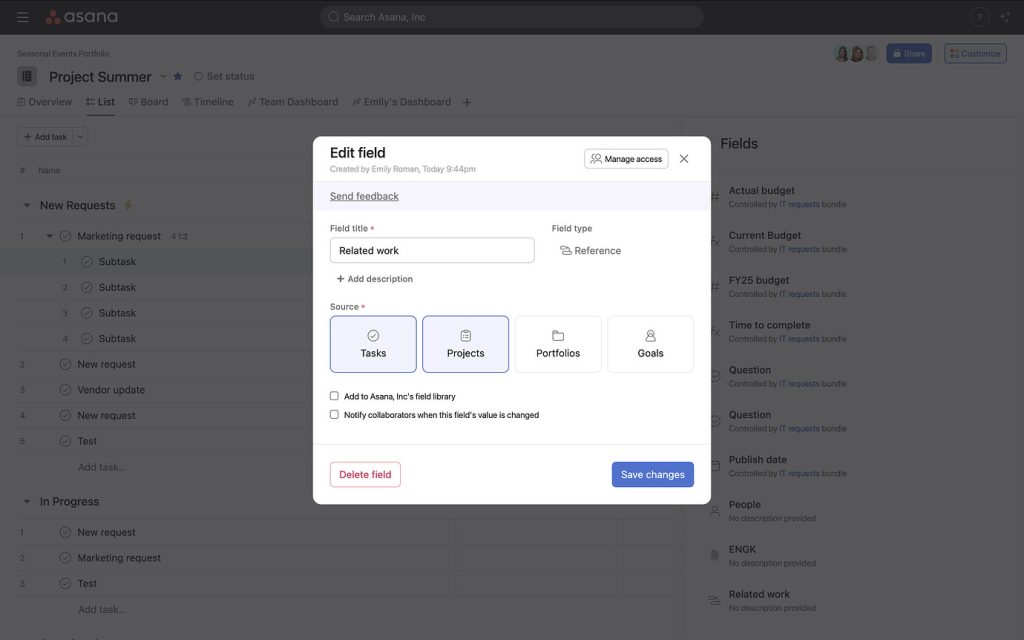Viewport: 1024px width, 640px height.
Task: Click the add tab plus icon
Action: coord(466,101)
